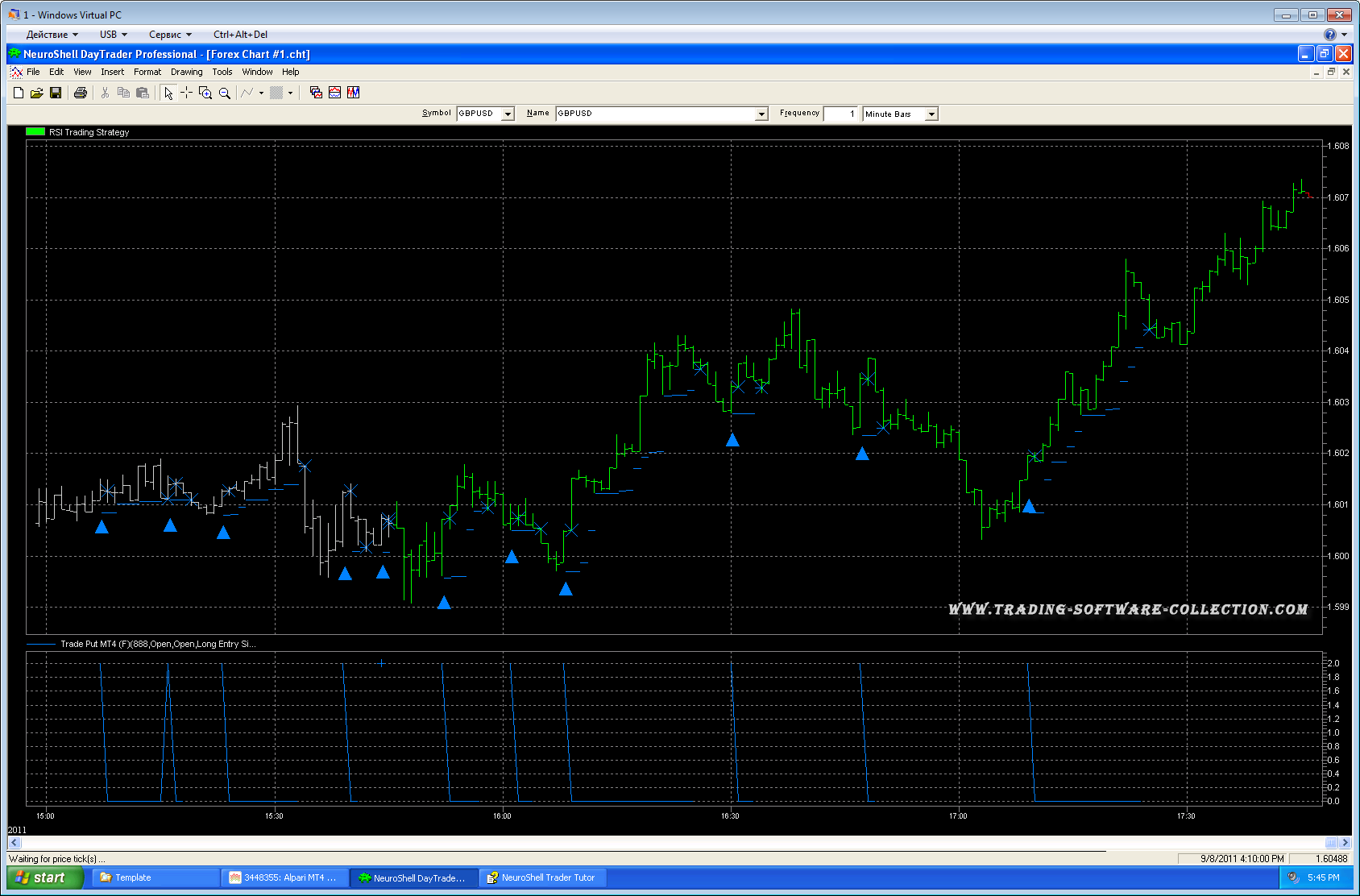The image size is (1360, 896).
Task: Open the Tools menu
Action: click(x=222, y=72)
